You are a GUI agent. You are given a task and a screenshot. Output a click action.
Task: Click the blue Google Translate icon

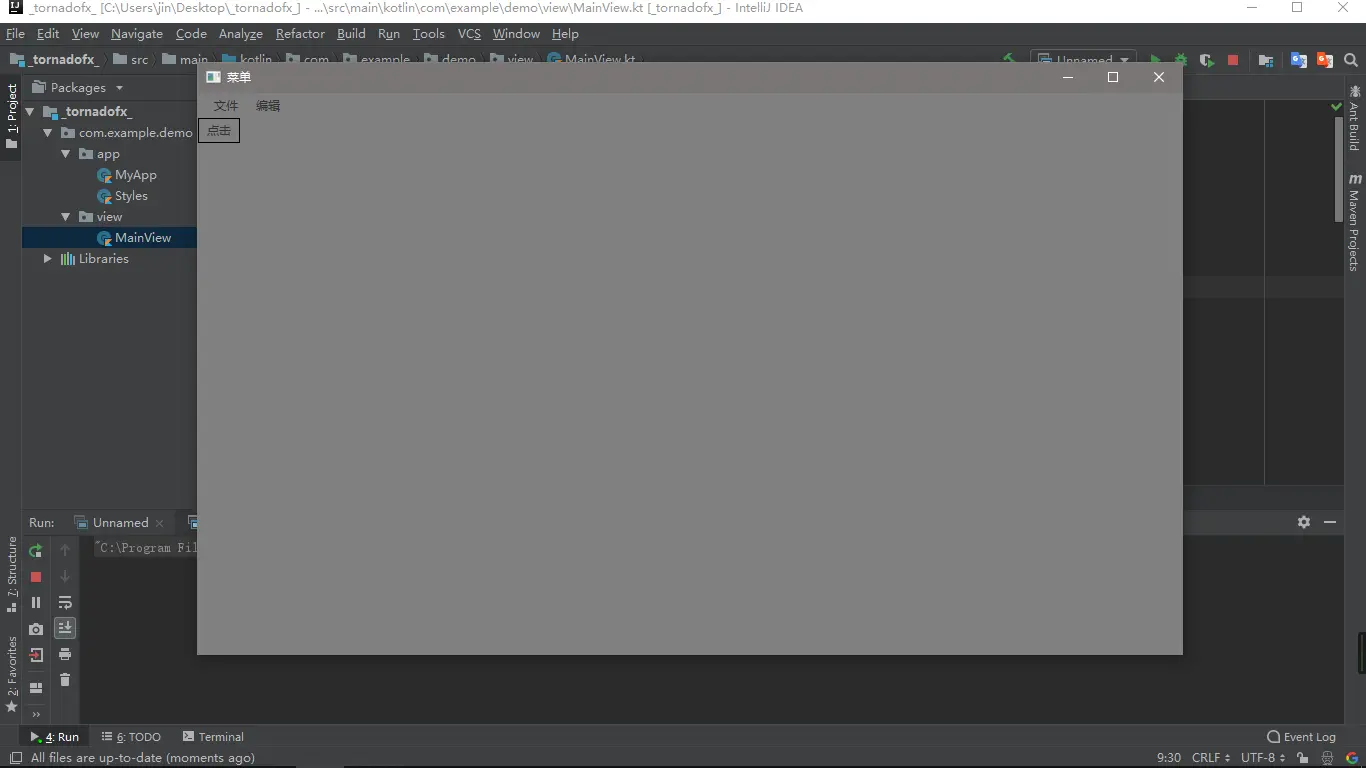coord(1299,60)
